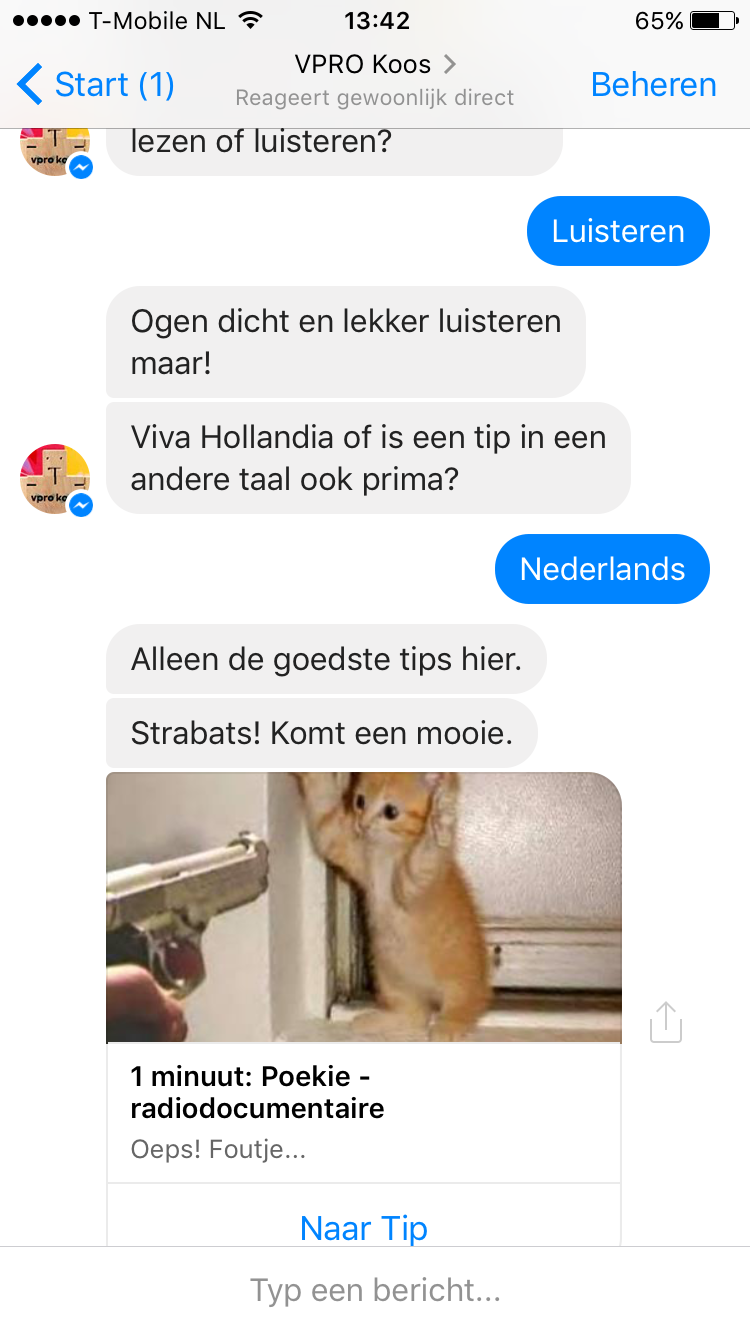Tap the Messenger badge on the top avatar
This screenshot has width=750, height=1334.
pos(81,167)
